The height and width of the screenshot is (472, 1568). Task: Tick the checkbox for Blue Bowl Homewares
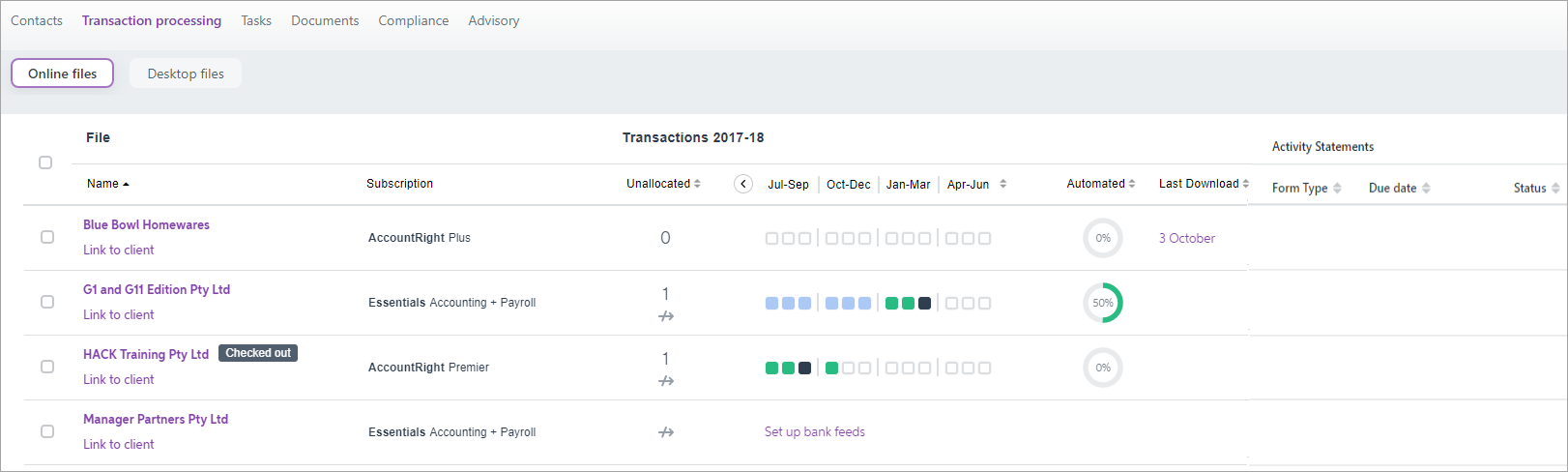[x=47, y=237]
